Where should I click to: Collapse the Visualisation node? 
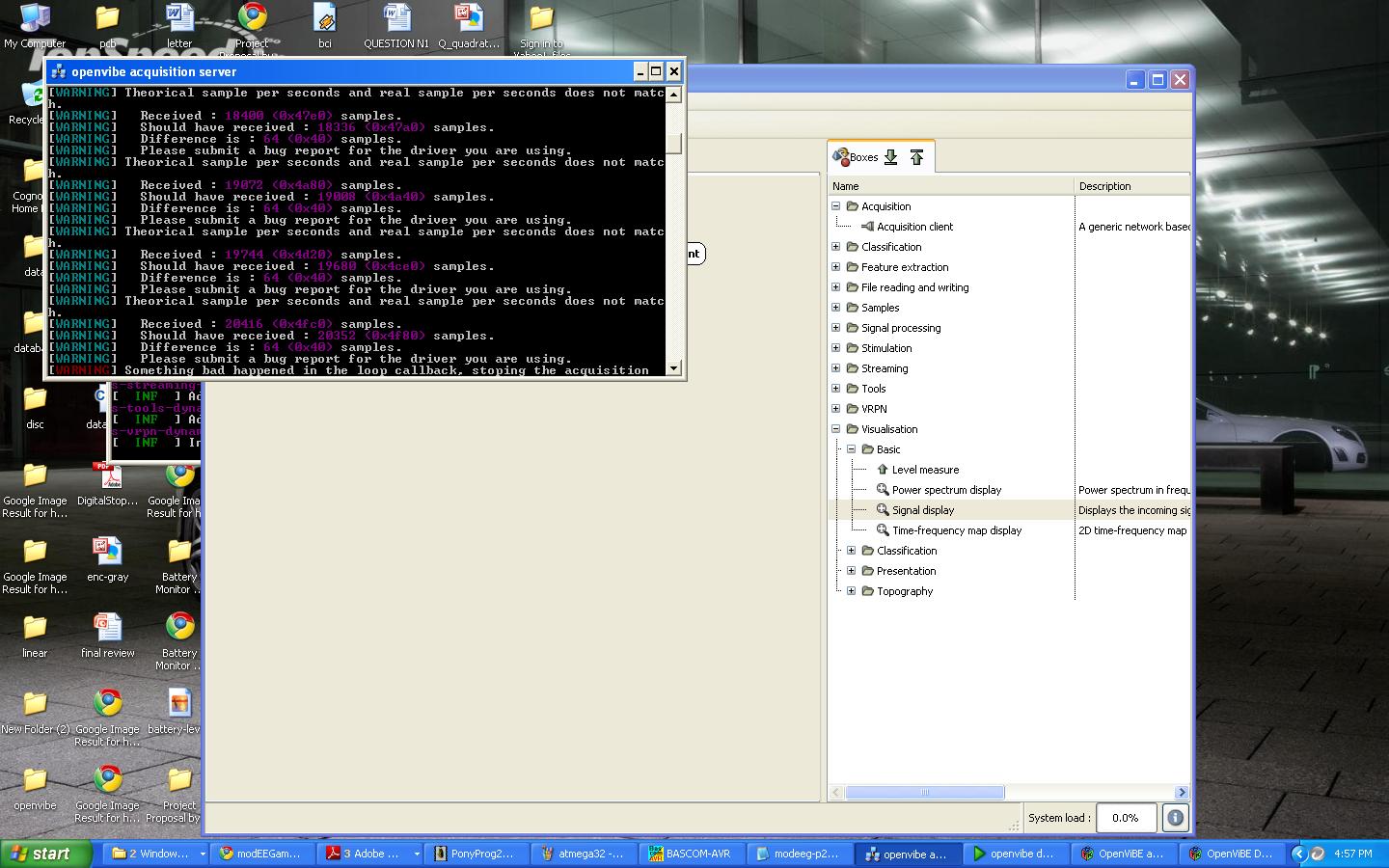(836, 429)
